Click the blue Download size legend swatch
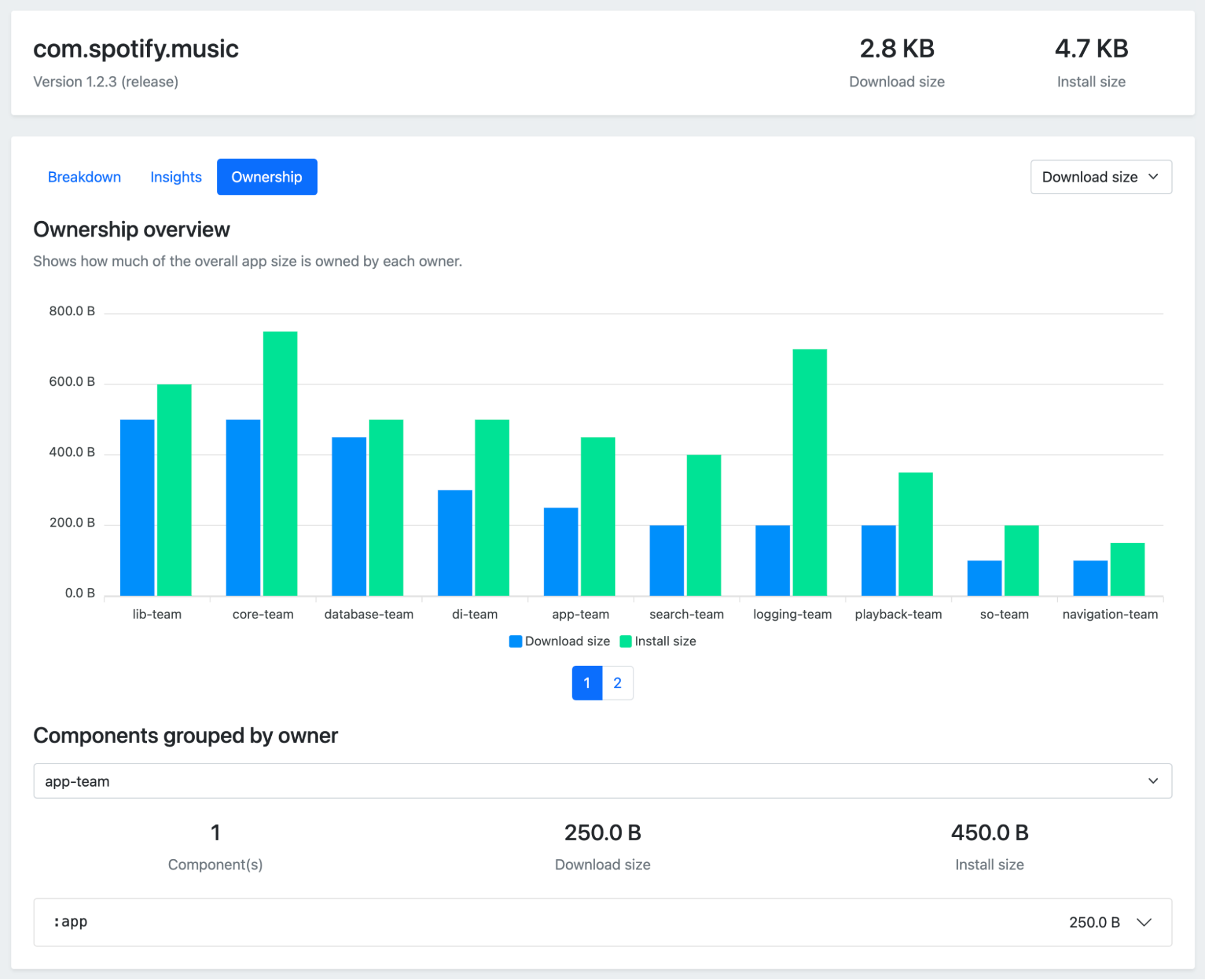 click(515, 641)
